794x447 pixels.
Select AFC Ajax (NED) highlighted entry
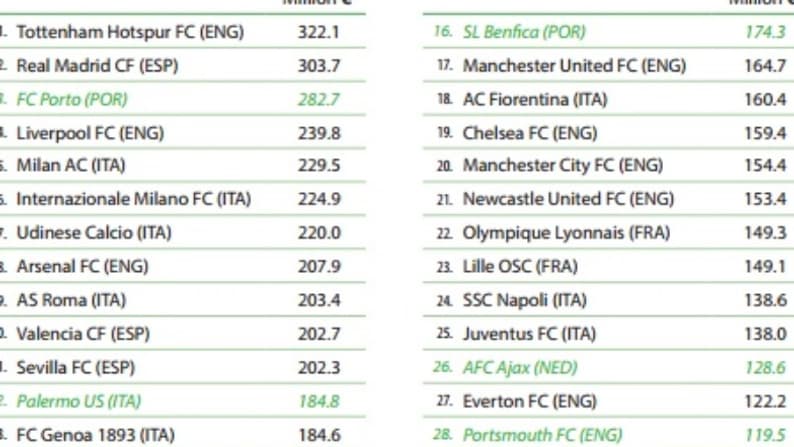click(x=520, y=368)
